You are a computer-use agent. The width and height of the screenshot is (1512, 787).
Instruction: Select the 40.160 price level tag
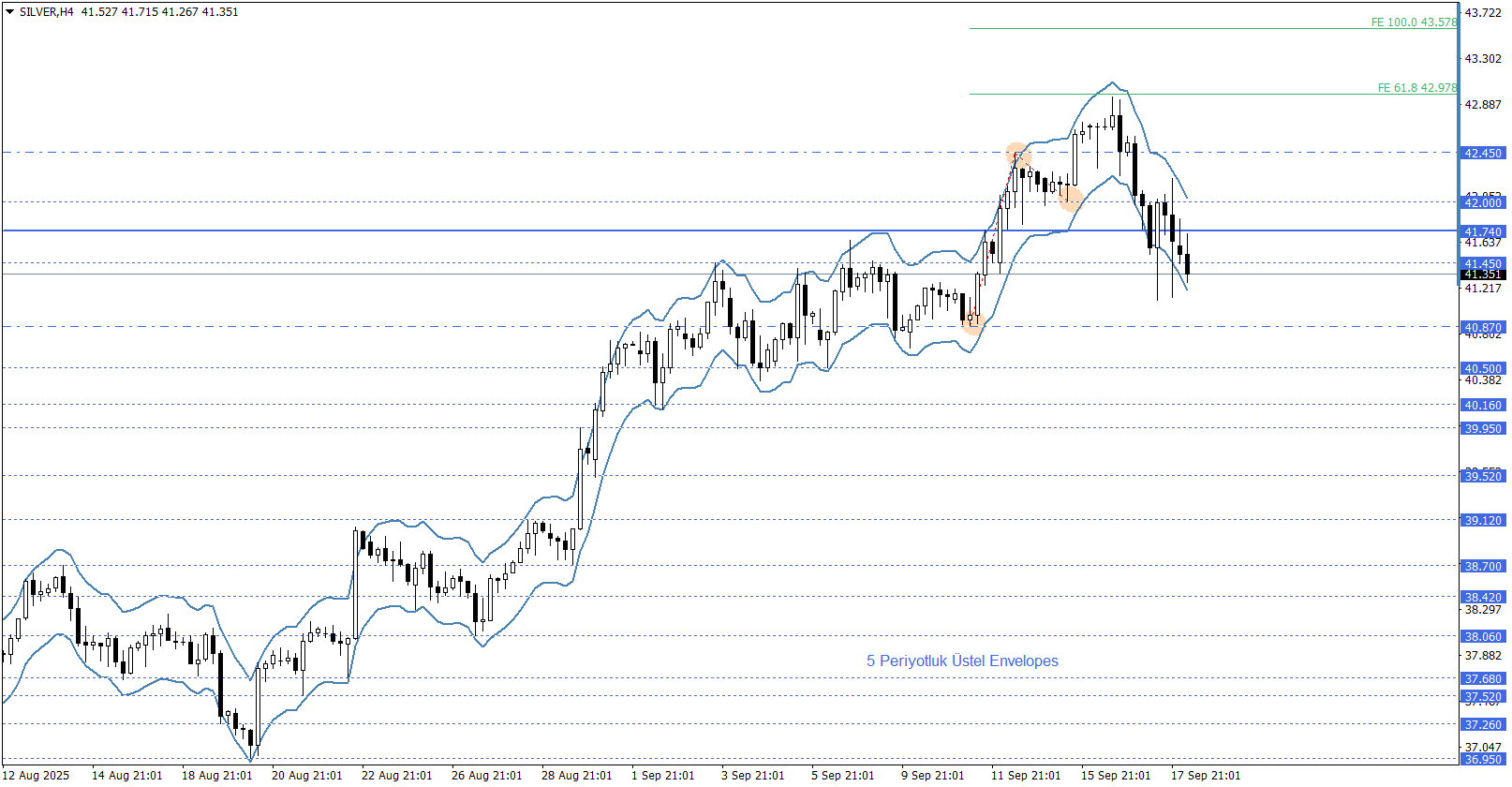(1483, 406)
